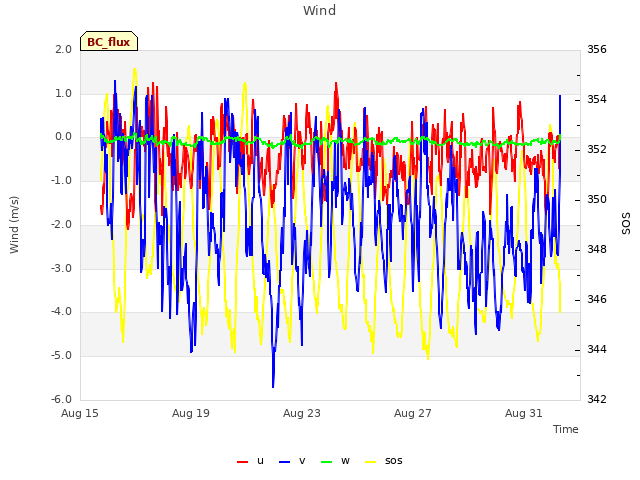Click the 'Wind' chart title
Viewport: 640px width, 480px height.
pyautogui.click(x=320, y=10)
